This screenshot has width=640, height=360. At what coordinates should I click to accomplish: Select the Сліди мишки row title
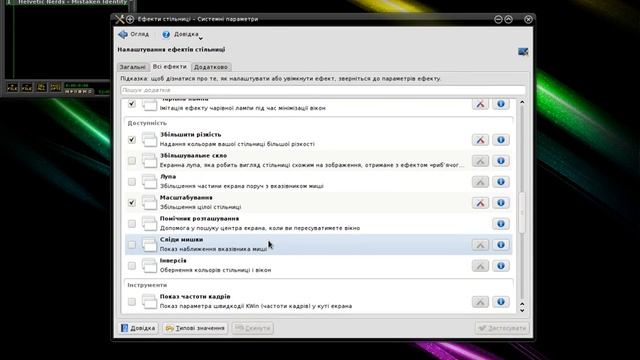(181, 240)
